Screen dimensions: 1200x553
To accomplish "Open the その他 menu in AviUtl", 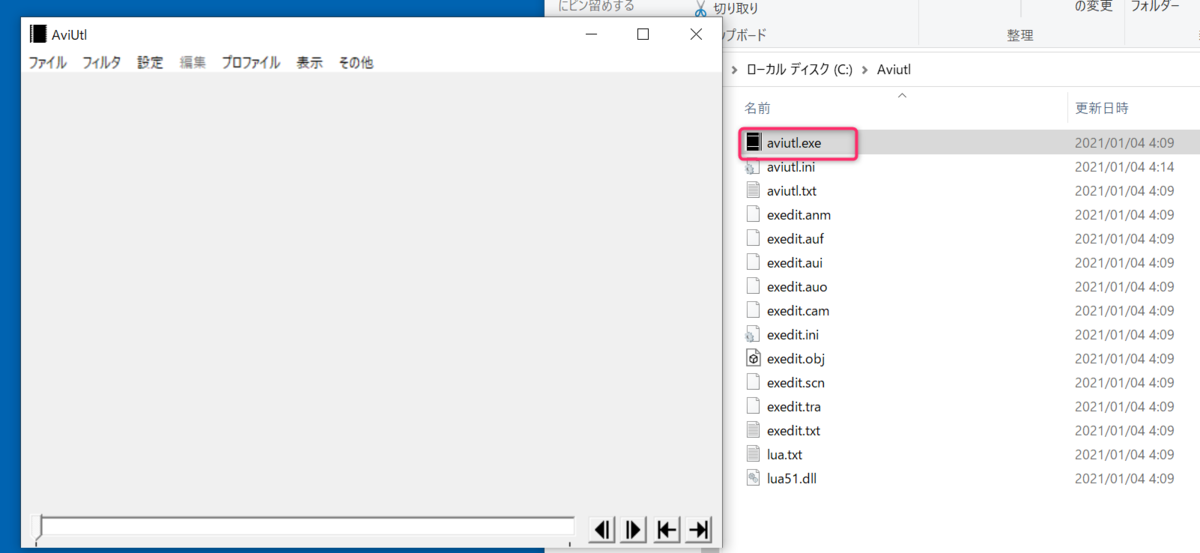I will pos(355,62).
